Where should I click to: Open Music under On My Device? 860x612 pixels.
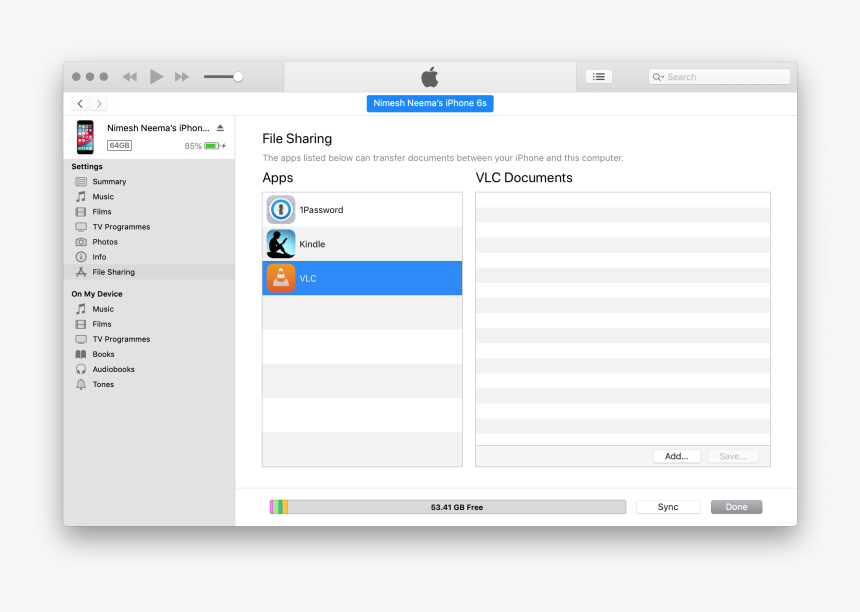click(x=149, y=309)
